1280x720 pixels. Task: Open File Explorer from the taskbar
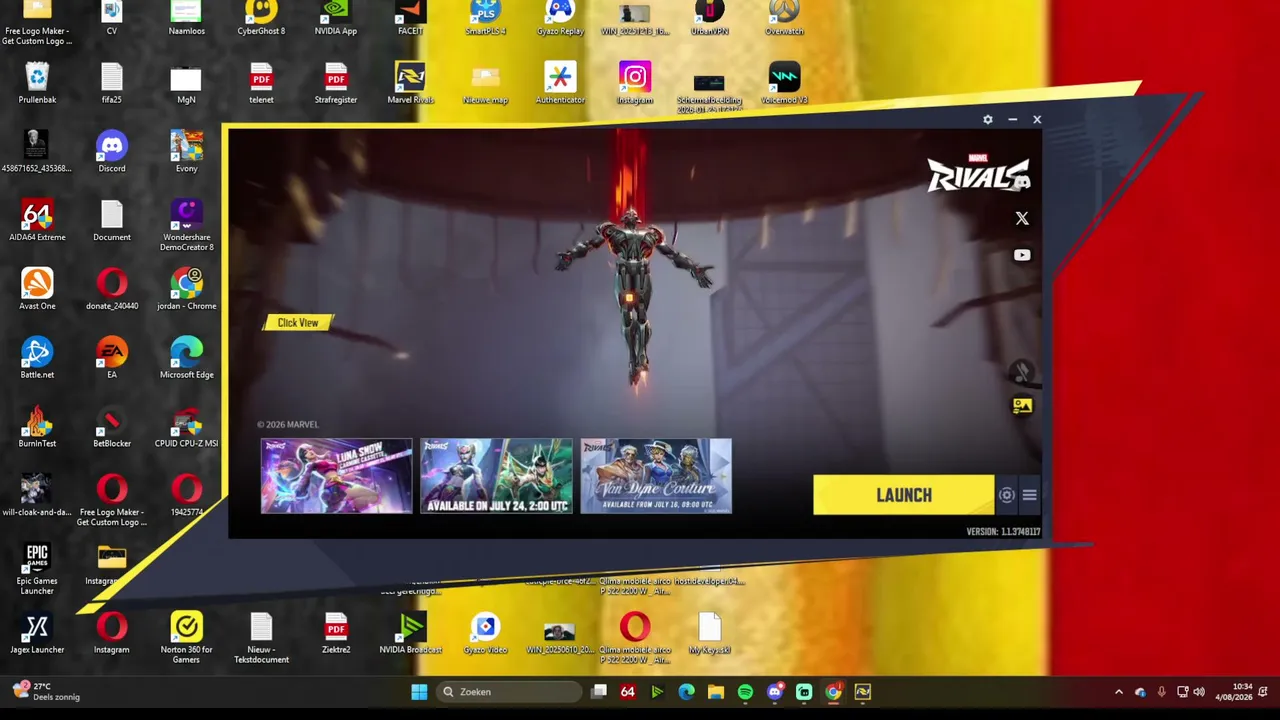716,692
